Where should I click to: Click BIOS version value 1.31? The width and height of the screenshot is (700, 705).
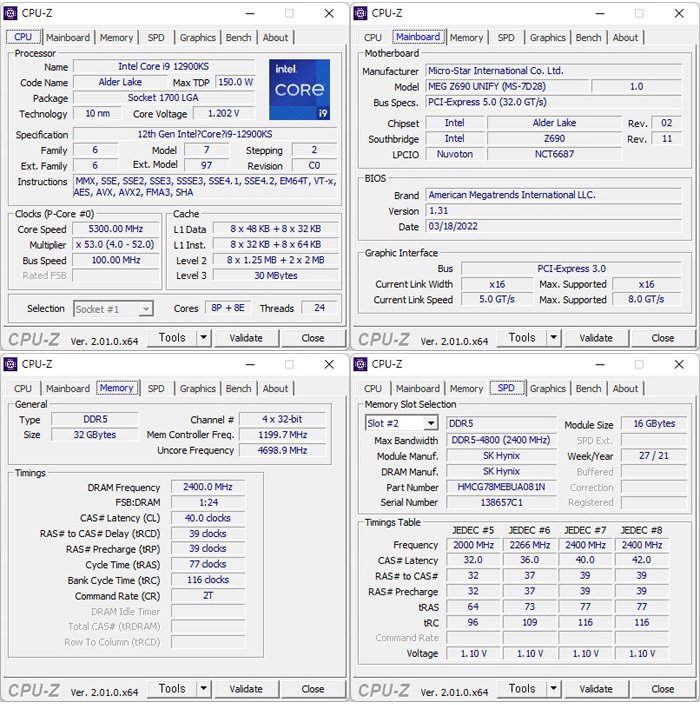tap(554, 211)
